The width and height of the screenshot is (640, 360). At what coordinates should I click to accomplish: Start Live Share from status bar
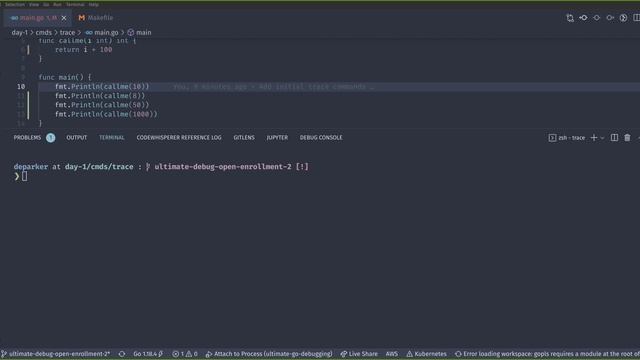click(x=359, y=354)
